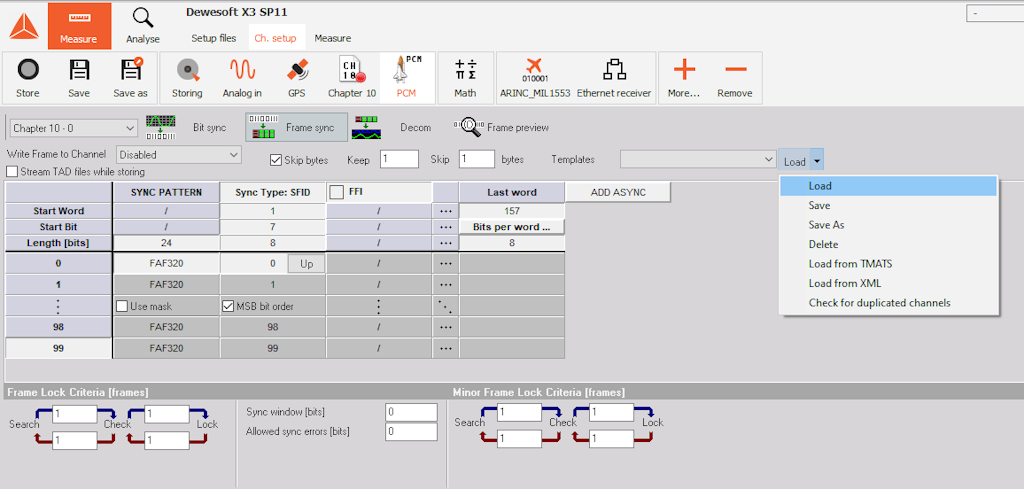Image resolution: width=1024 pixels, height=489 pixels.
Task: Click the Sync window [bits] field
Action: (411, 412)
